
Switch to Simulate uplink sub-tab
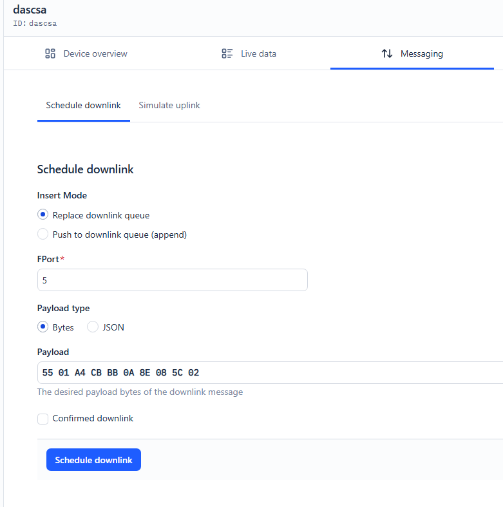click(x=169, y=105)
